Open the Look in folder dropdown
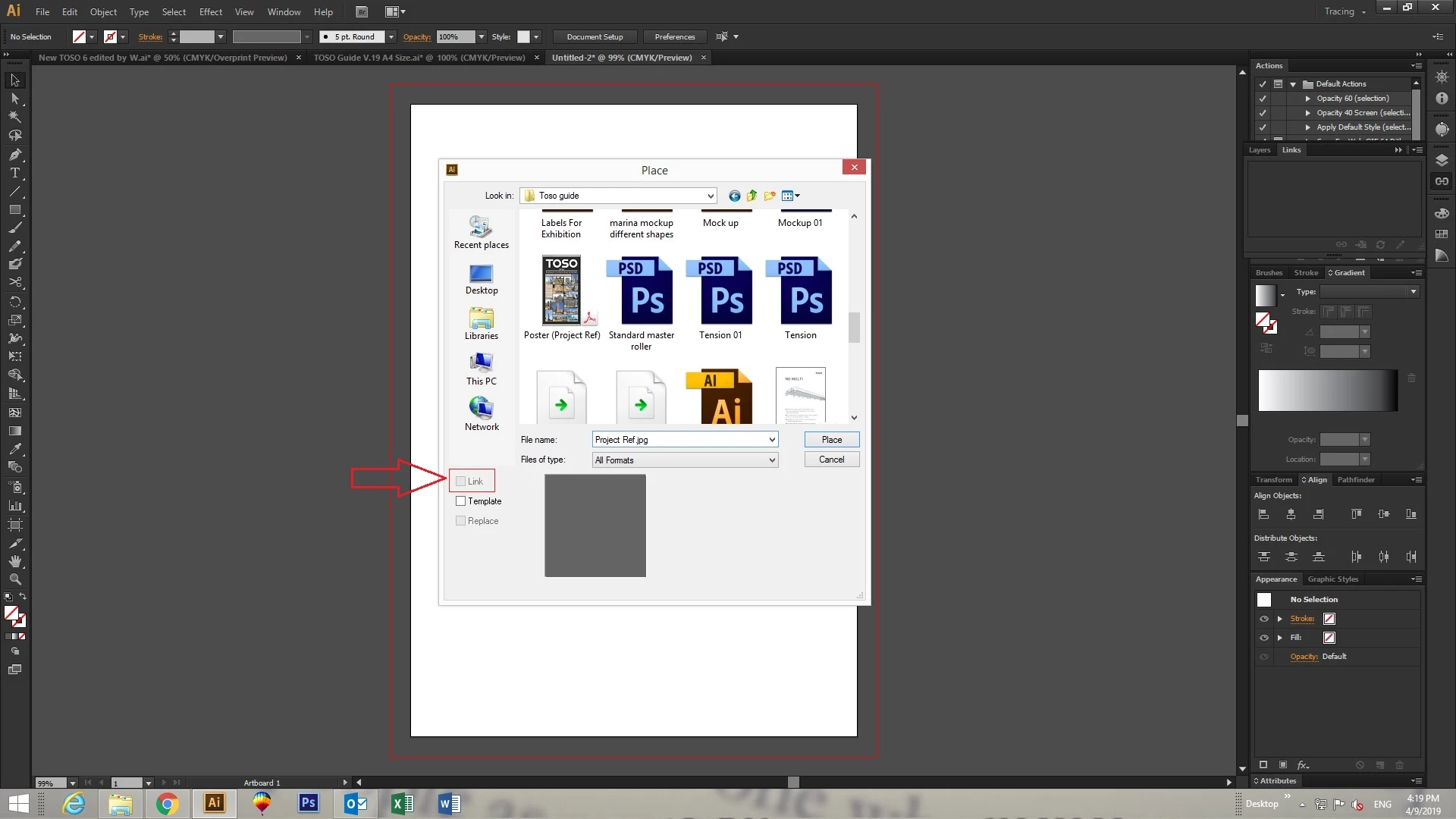Viewport: 1456px width, 819px height. click(710, 196)
